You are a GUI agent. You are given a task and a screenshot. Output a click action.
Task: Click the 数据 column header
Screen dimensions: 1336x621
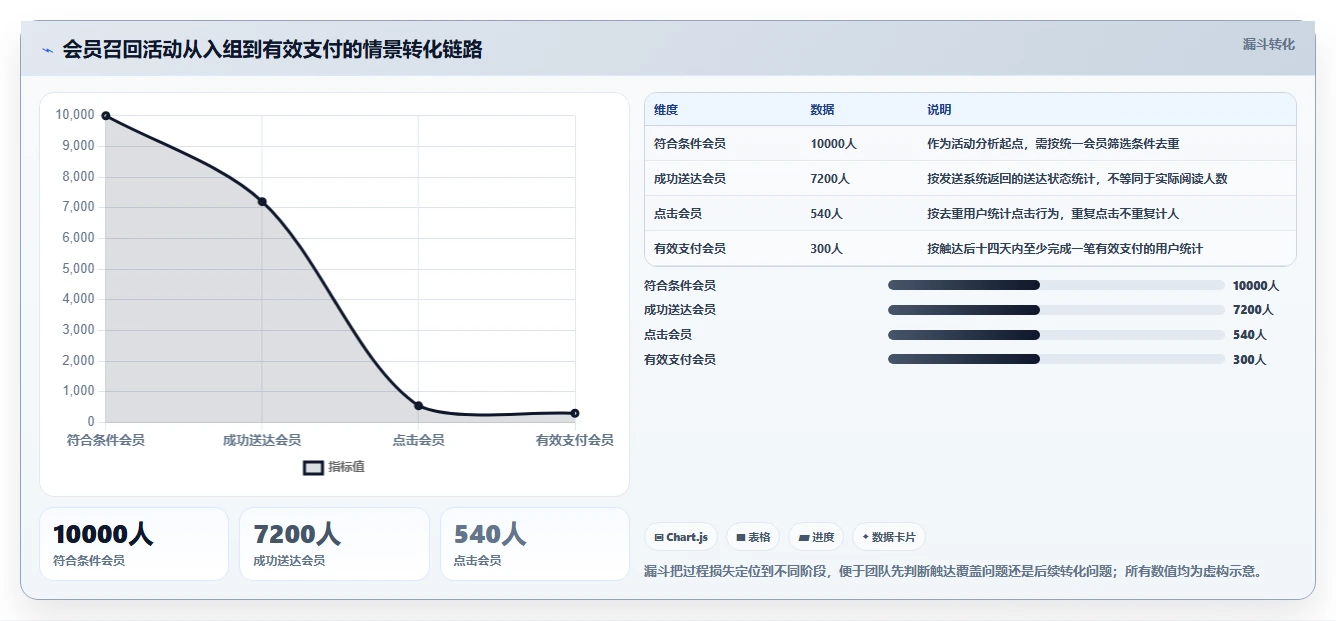(822, 110)
